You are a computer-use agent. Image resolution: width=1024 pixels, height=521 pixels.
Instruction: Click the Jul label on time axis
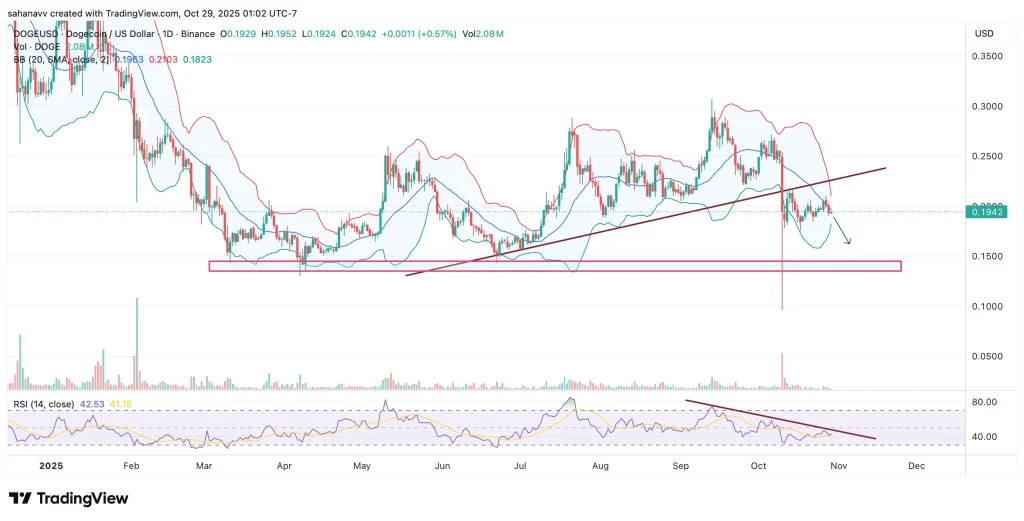521,465
